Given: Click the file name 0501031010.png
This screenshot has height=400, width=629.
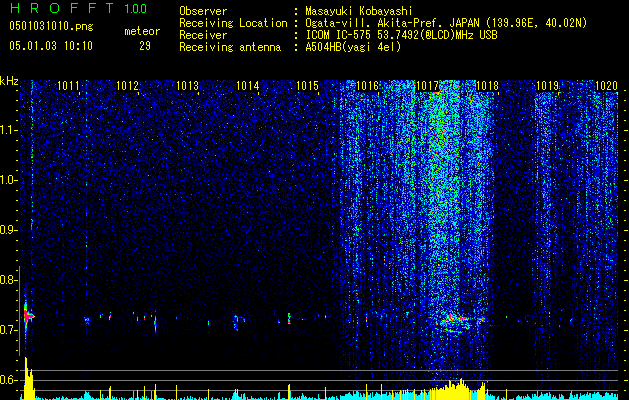Looking at the screenshot, I should pos(51,26).
